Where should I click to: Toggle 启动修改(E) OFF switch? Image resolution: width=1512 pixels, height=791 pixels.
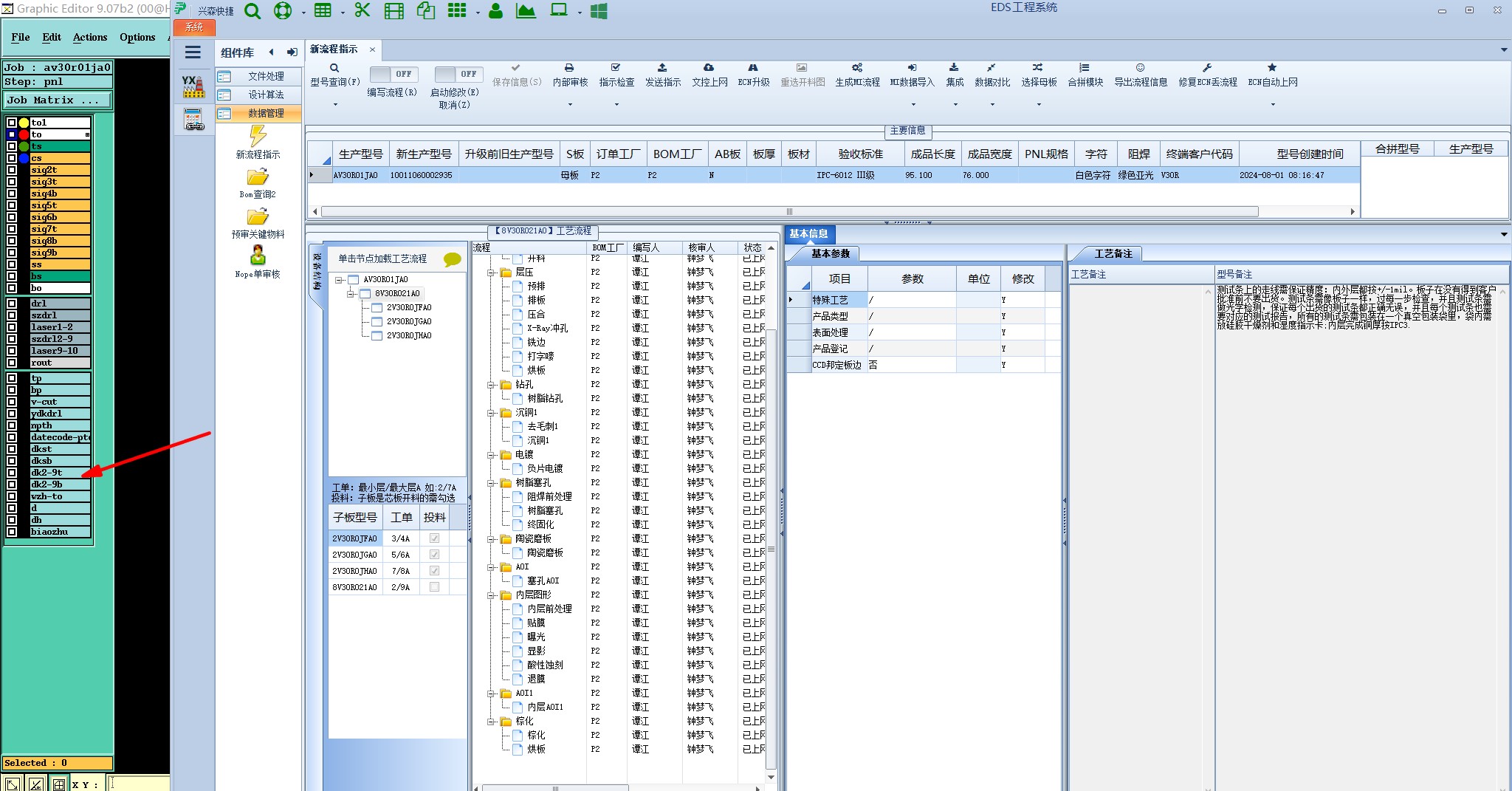click(458, 74)
